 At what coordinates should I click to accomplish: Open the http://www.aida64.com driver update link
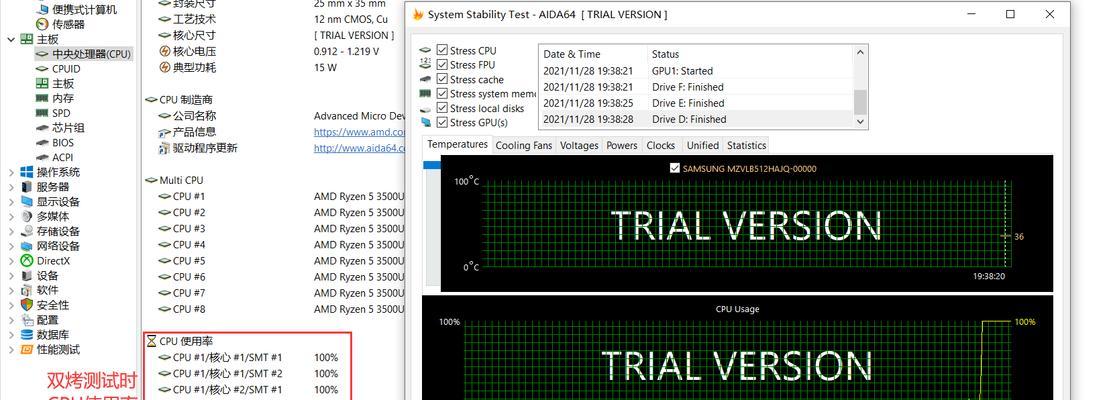coord(359,148)
